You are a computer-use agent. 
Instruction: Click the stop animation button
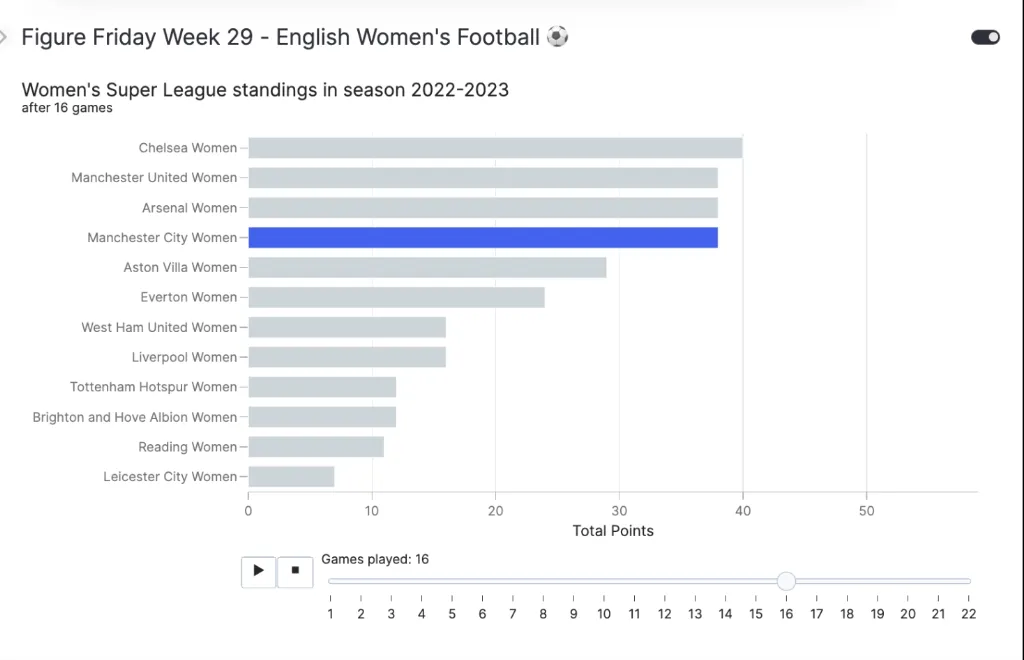pyautogui.click(x=295, y=571)
